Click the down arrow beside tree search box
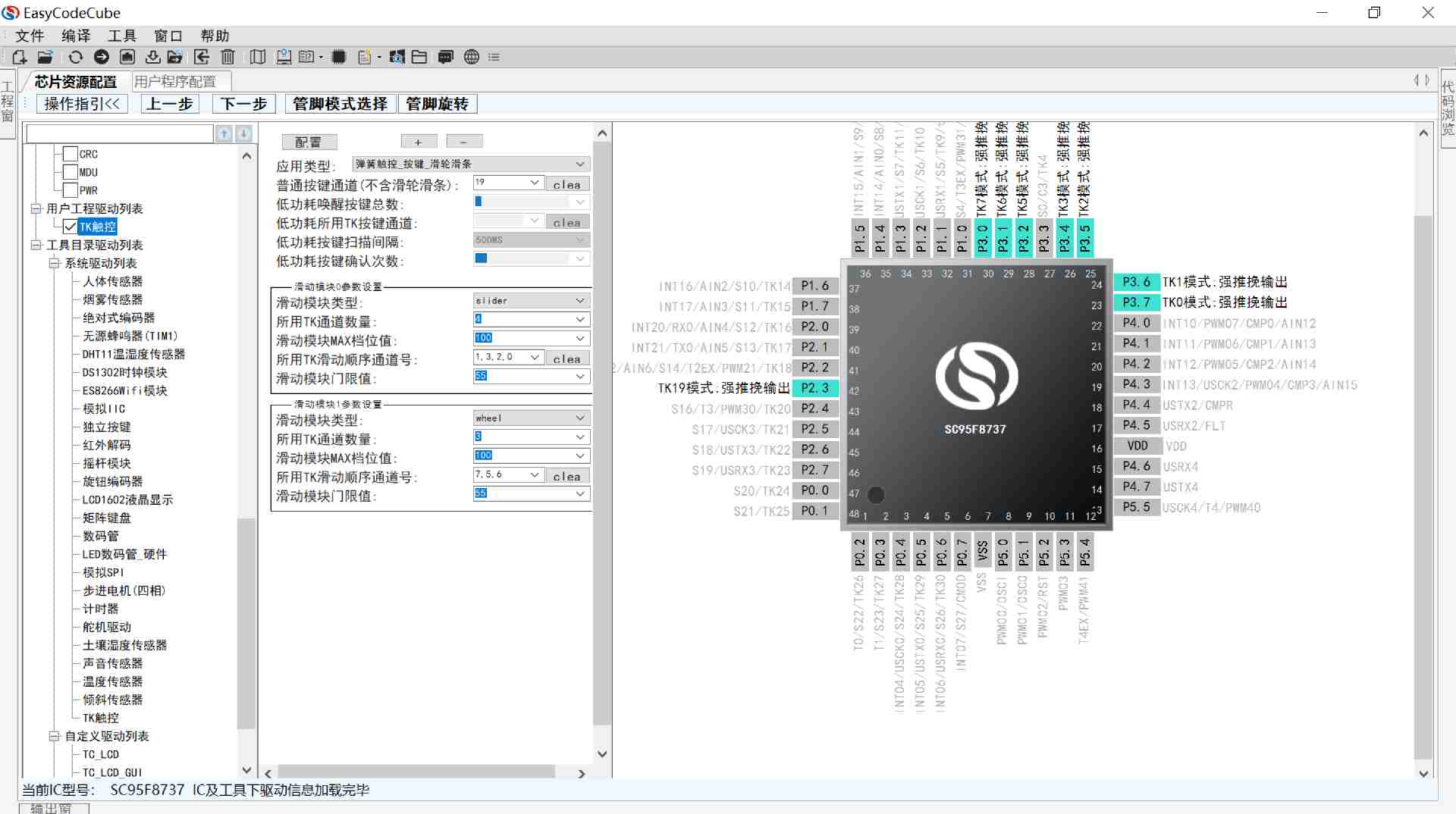The image size is (1456, 814). (x=244, y=134)
